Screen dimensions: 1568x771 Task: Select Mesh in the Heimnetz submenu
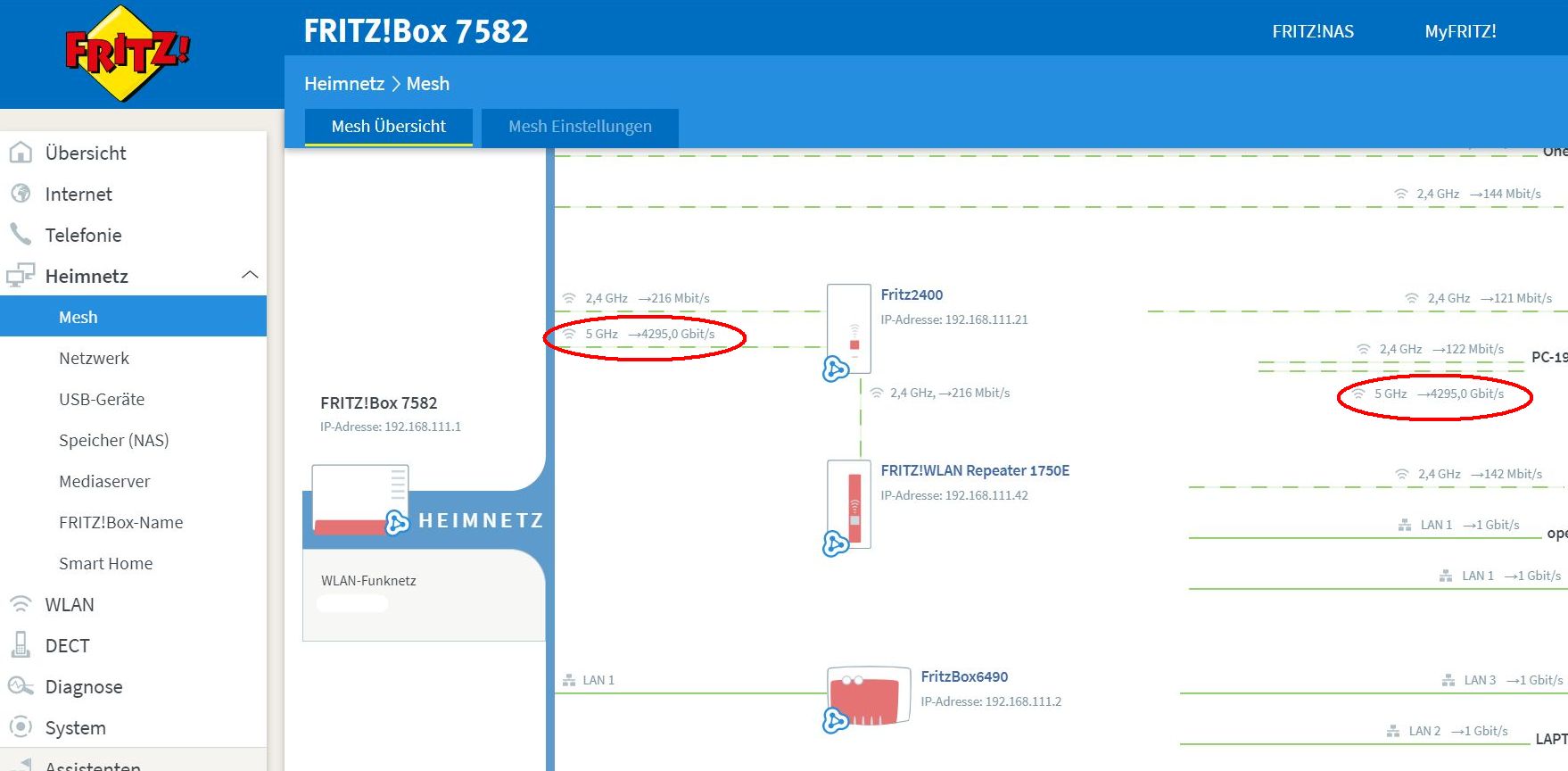134,317
